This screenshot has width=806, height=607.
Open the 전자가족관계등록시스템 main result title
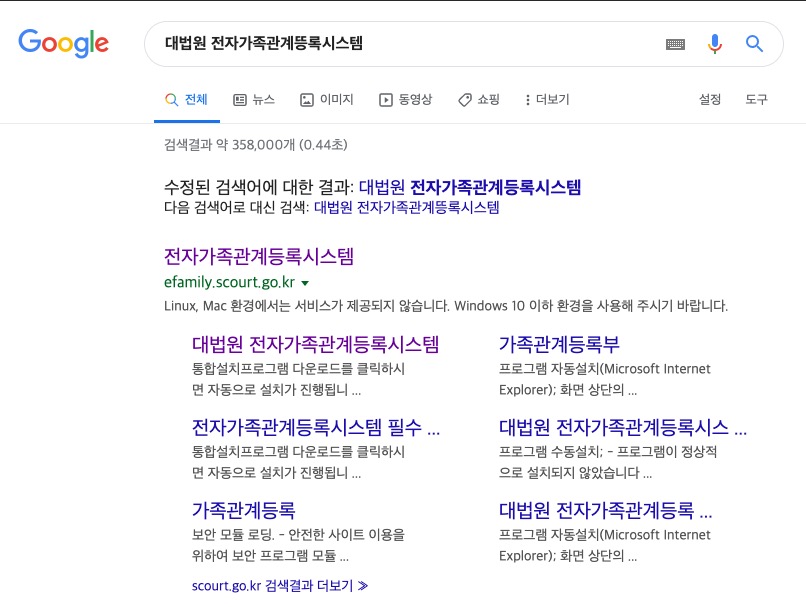(x=259, y=256)
